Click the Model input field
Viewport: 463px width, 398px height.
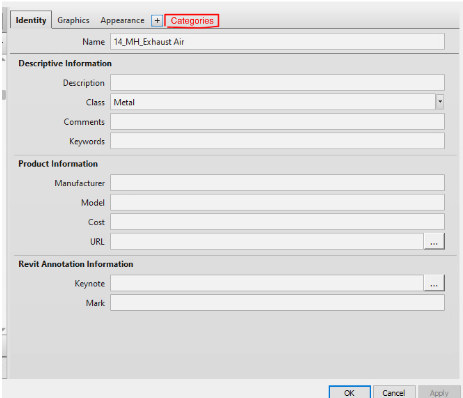point(277,202)
